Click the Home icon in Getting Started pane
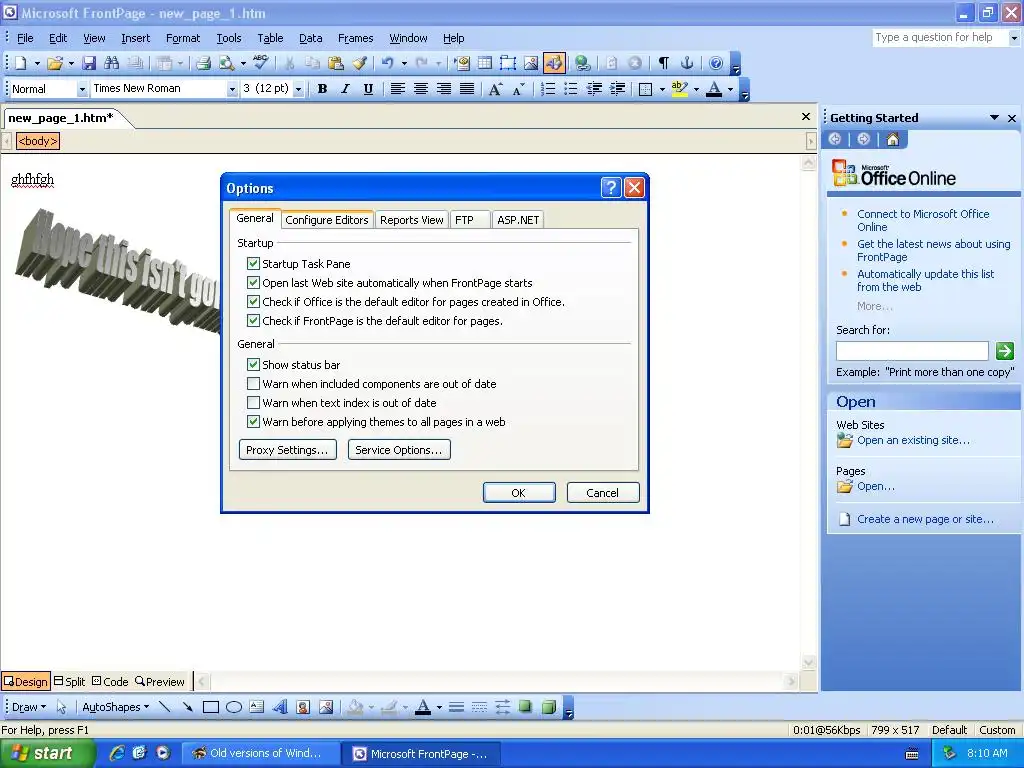 point(893,139)
